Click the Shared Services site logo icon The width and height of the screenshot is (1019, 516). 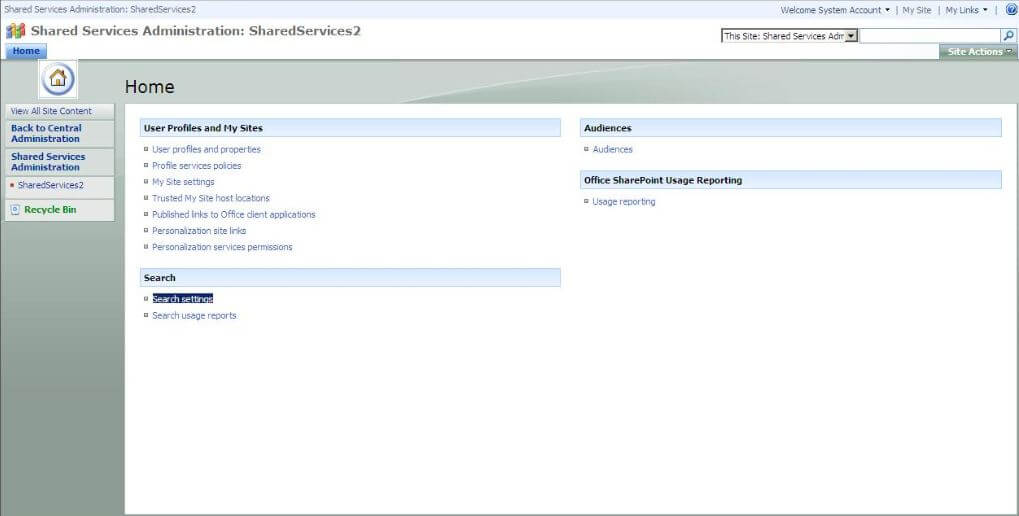(15, 31)
